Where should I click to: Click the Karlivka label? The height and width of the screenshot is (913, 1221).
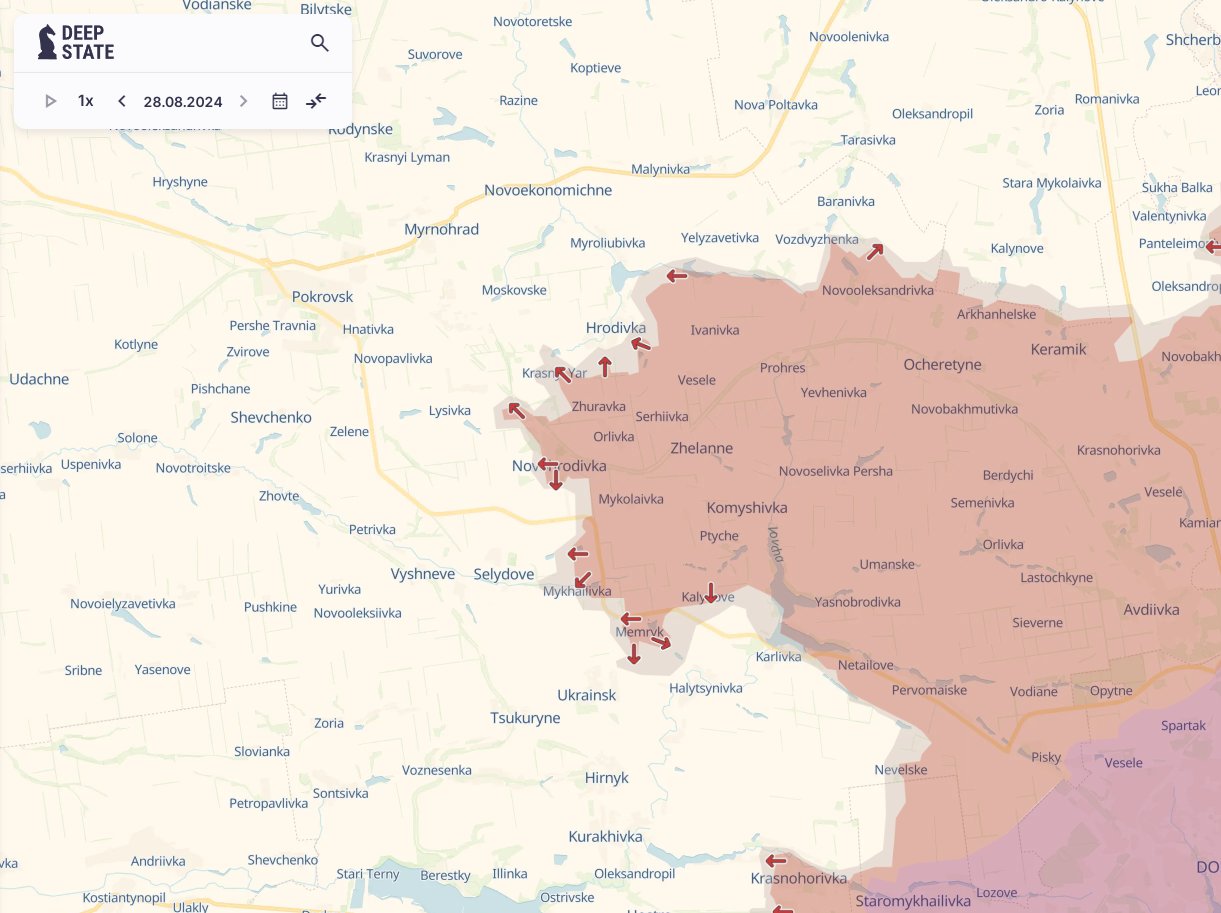pyautogui.click(x=779, y=657)
